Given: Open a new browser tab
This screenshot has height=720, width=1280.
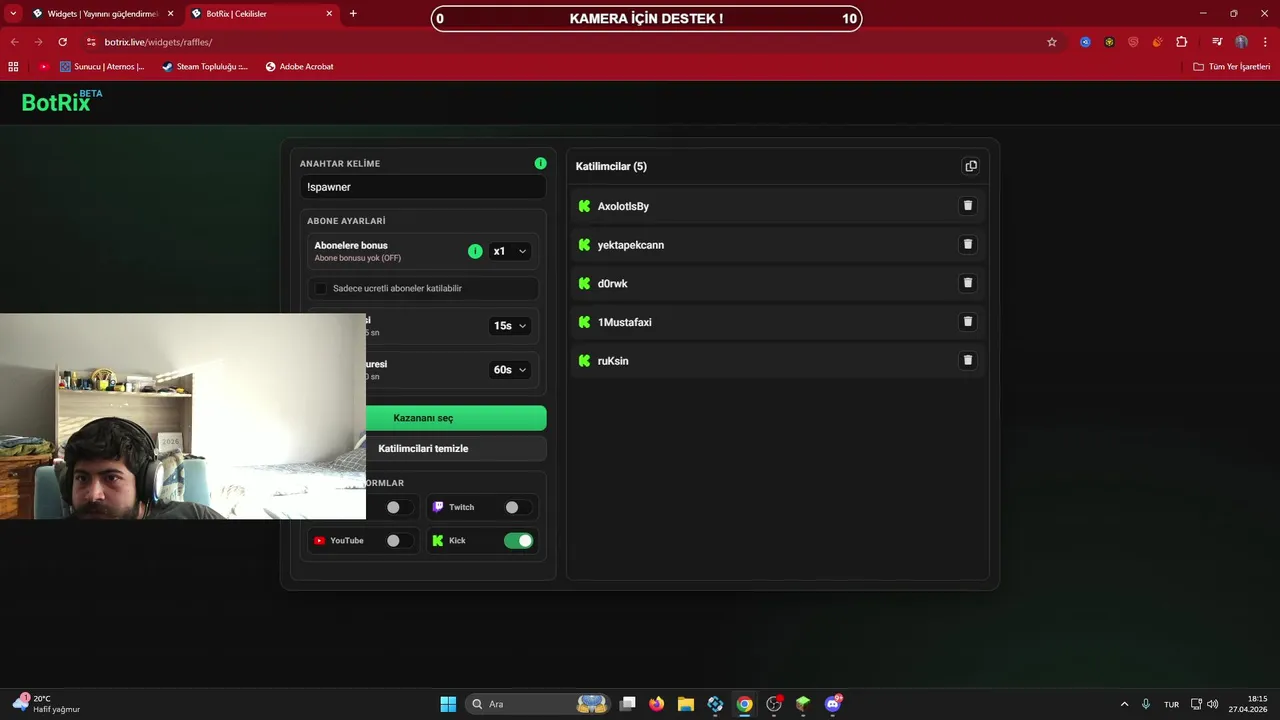Looking at the screenshot, I should tap(353, 14).
